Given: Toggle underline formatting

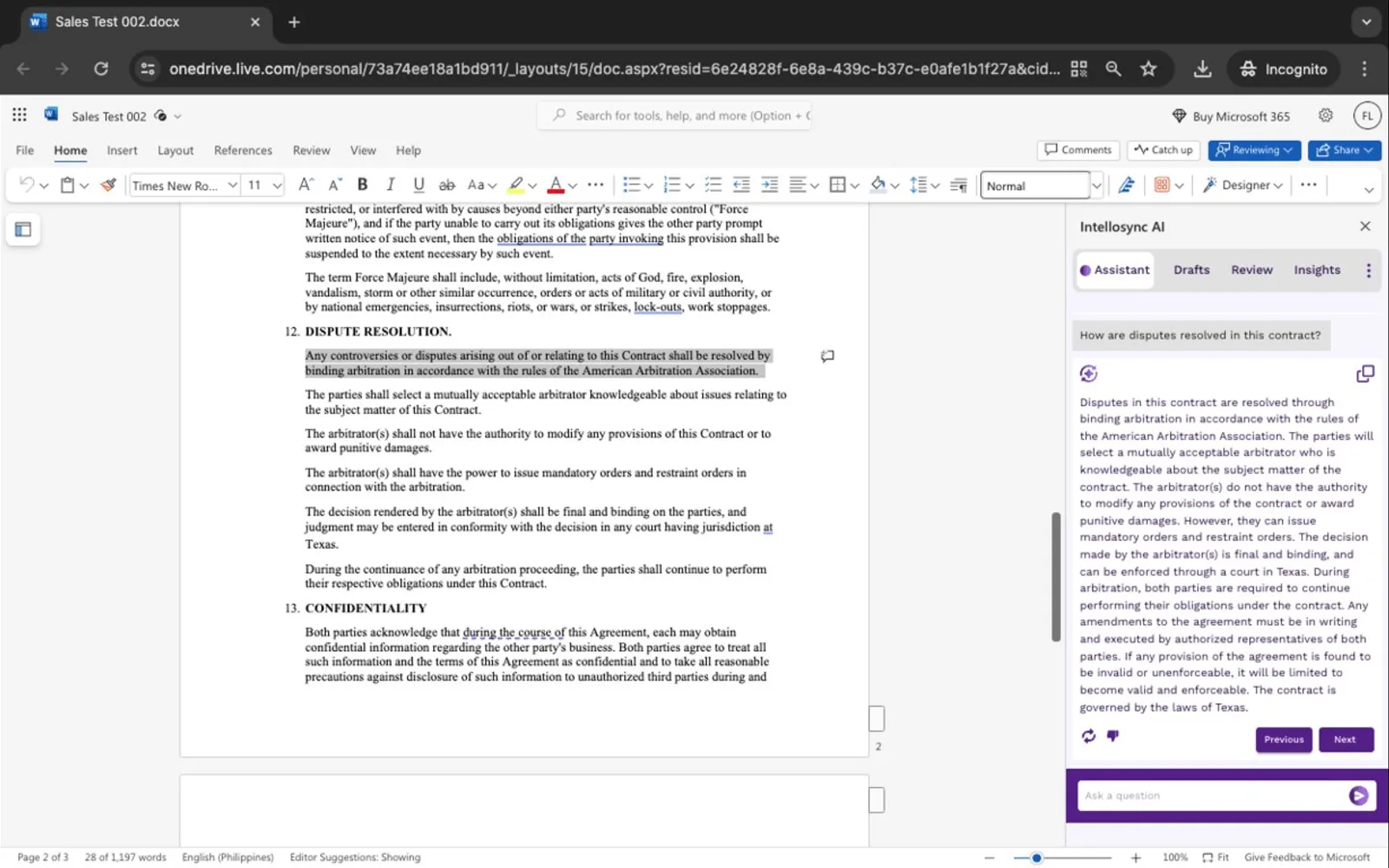Looking at the screenshot, I should [x=418, y=185].
